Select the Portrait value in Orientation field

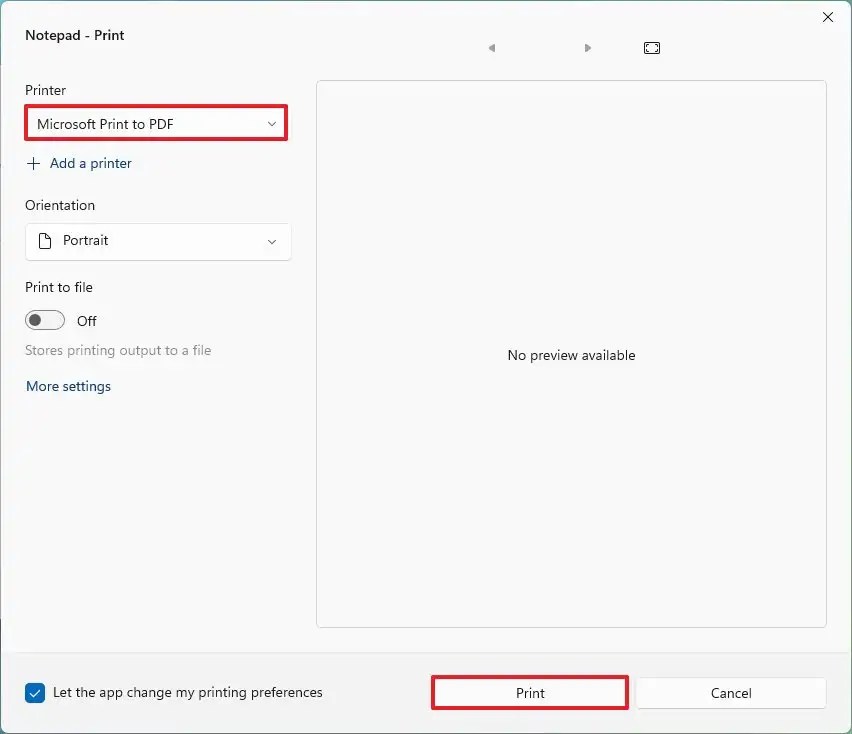[x=85, y=240]
